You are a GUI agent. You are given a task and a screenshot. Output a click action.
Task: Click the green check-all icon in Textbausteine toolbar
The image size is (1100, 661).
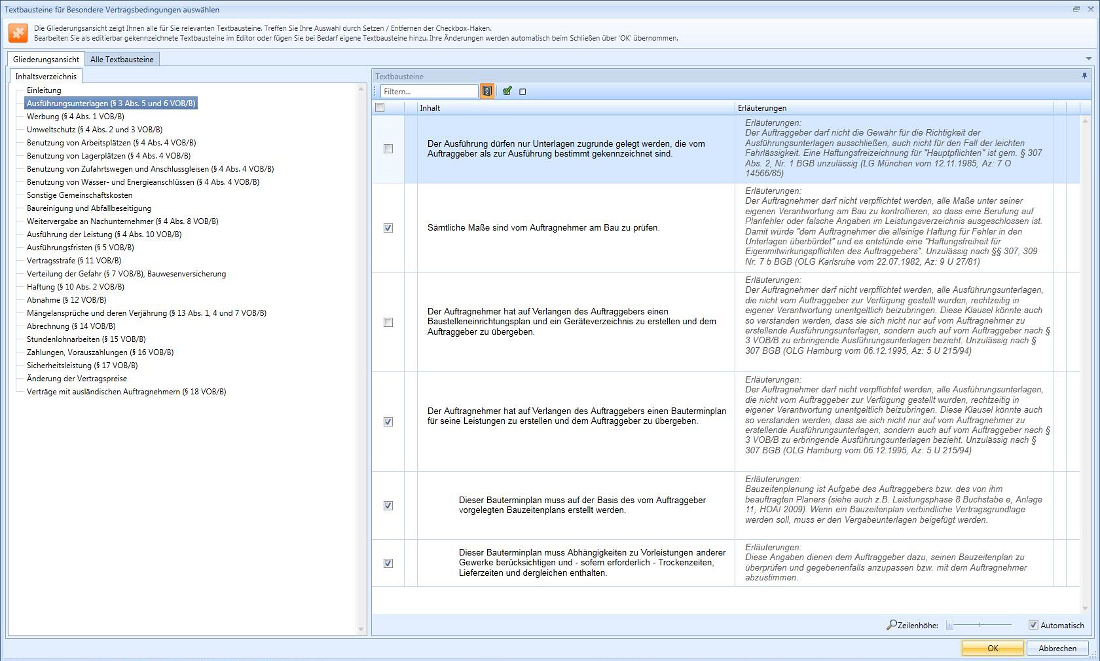pyautogui.click(x=508, y=91)
